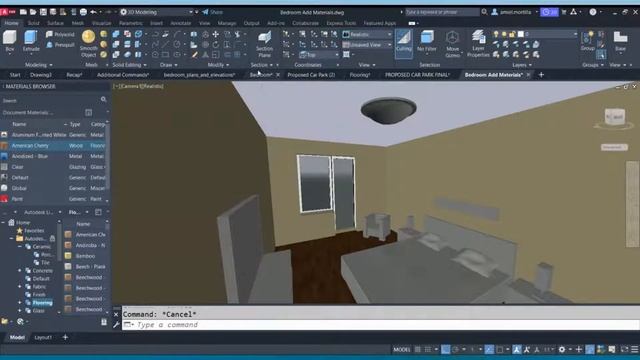Toggle the grid display in status bar
The height and width of the screenshot is (360, 640).
point(418,349)
